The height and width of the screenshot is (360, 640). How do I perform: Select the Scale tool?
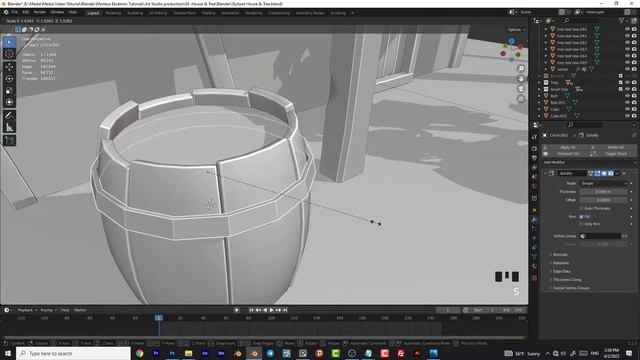tap(9, 90)
